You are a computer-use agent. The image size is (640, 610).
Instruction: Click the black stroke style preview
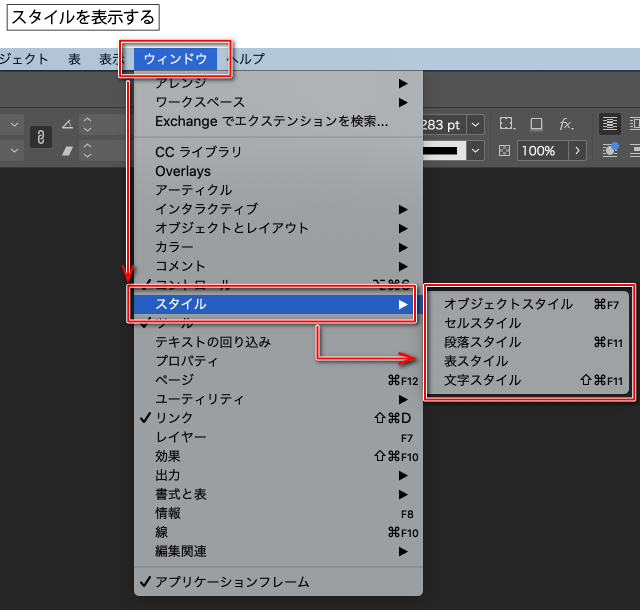pos(444,151)
